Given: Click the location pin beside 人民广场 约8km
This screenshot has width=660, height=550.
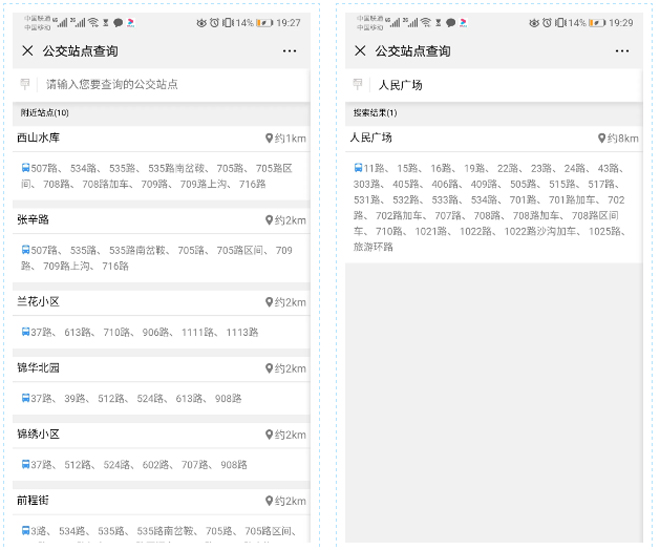Looking at the screenshot, I should [602, 138].
